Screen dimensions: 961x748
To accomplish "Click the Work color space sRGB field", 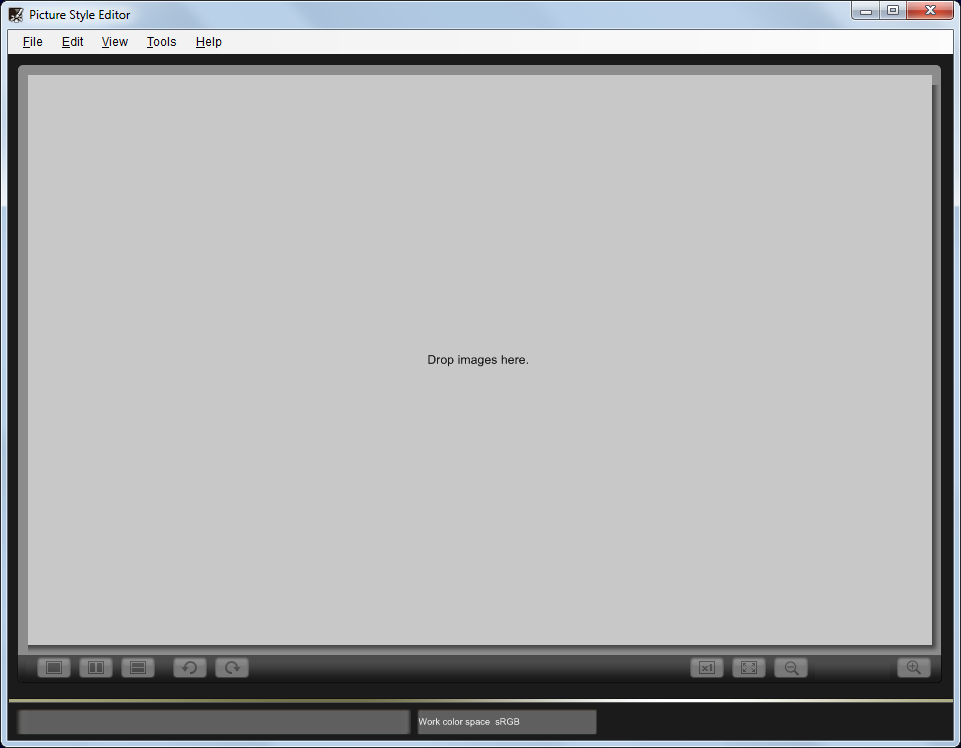I will 507,722.
